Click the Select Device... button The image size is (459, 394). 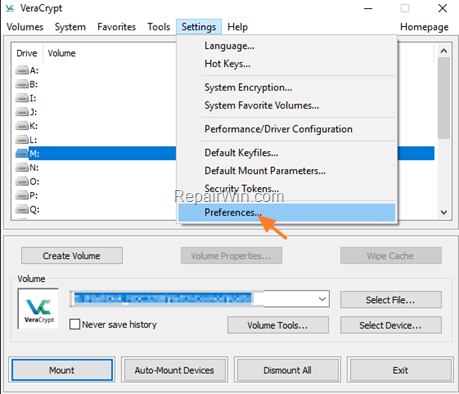tap(391, 325)
